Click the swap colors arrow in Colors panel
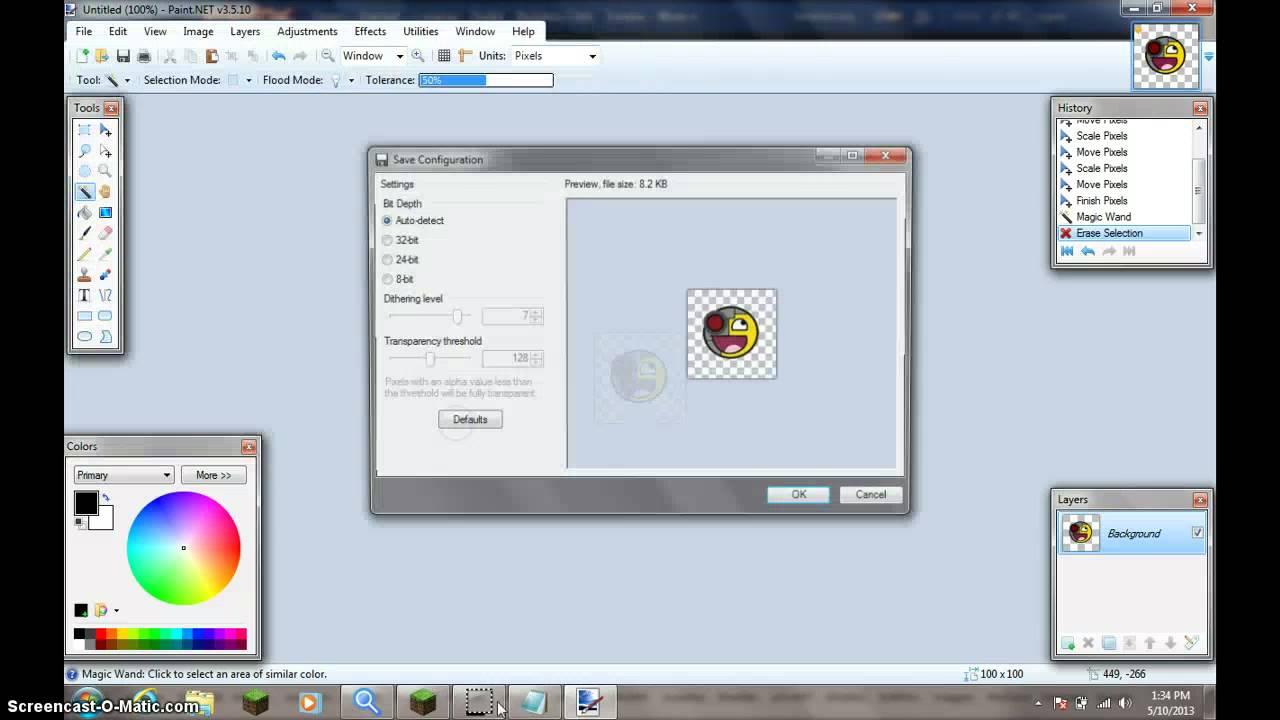The height and width of the screenshot is (720, 1280). point(105,498)
